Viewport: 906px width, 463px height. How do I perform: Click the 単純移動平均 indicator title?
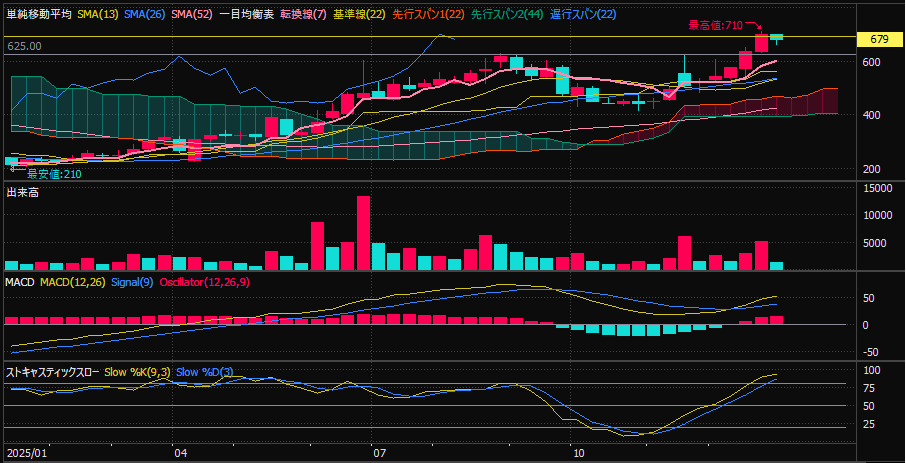pos(38,16)
